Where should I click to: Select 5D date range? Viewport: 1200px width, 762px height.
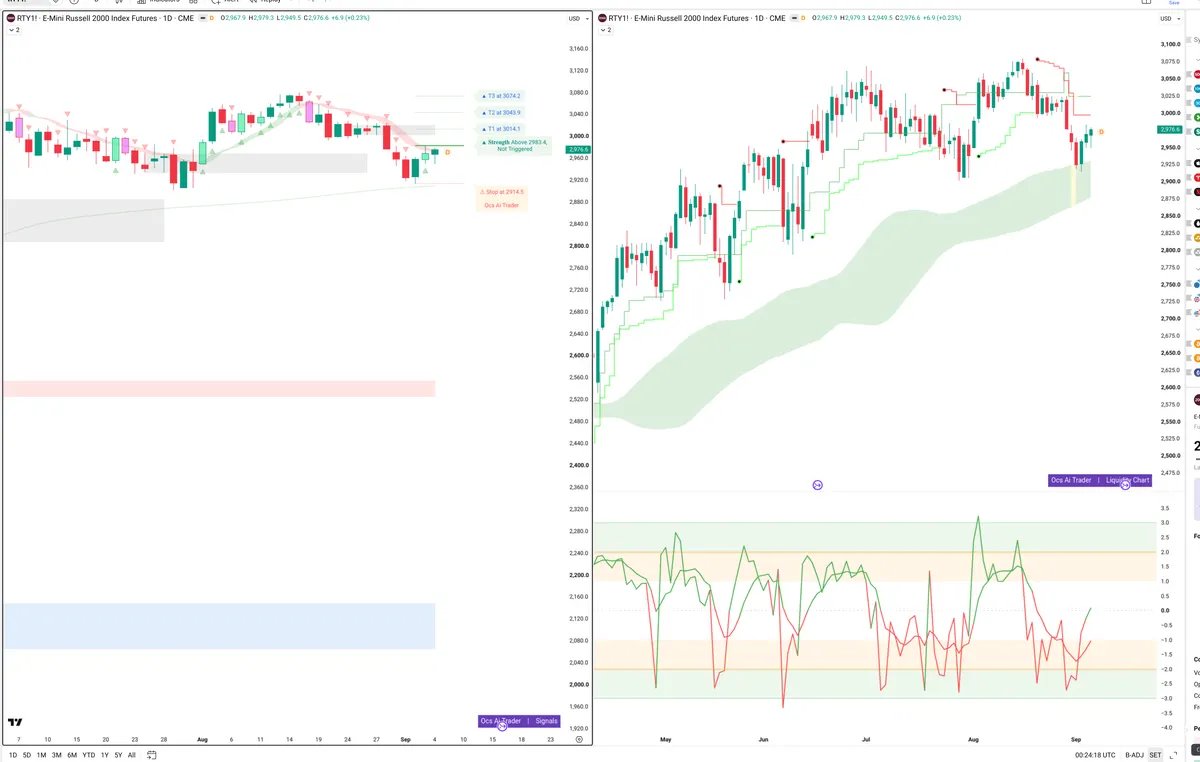tap(27, 755)
